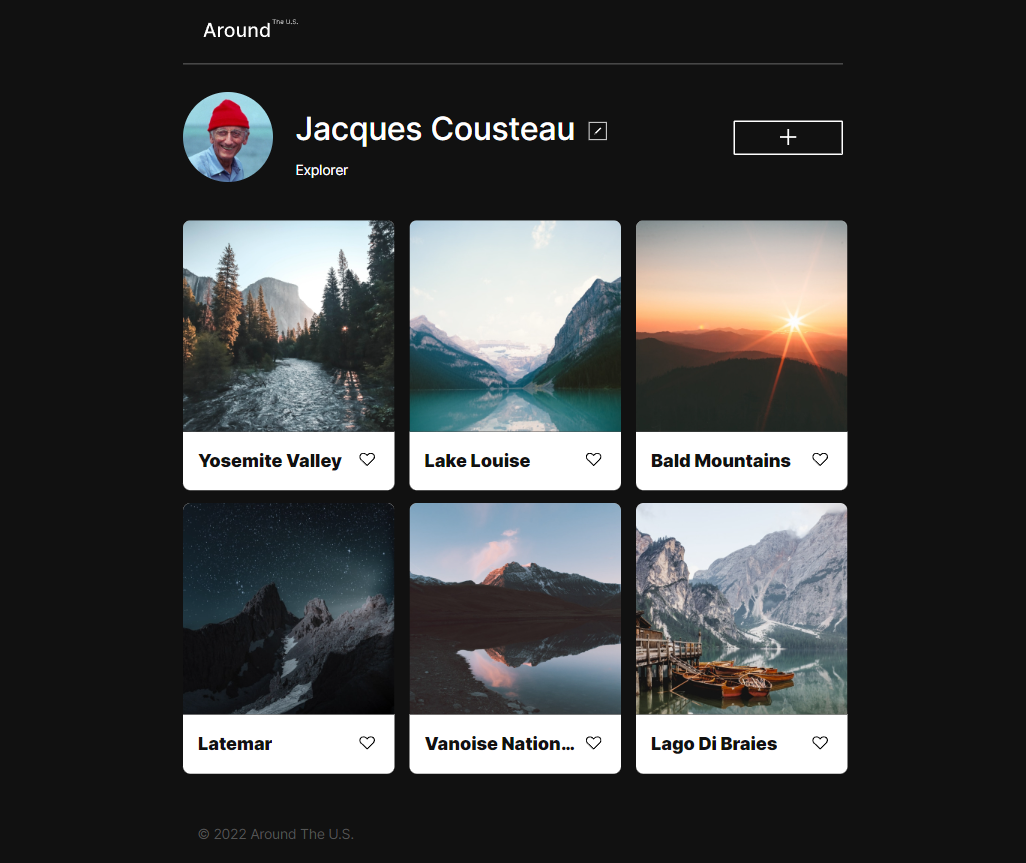Click the Jacques Cousteau avatar picture
The width and height of the screenshot is (1026, 863).
tap(228, 137)
